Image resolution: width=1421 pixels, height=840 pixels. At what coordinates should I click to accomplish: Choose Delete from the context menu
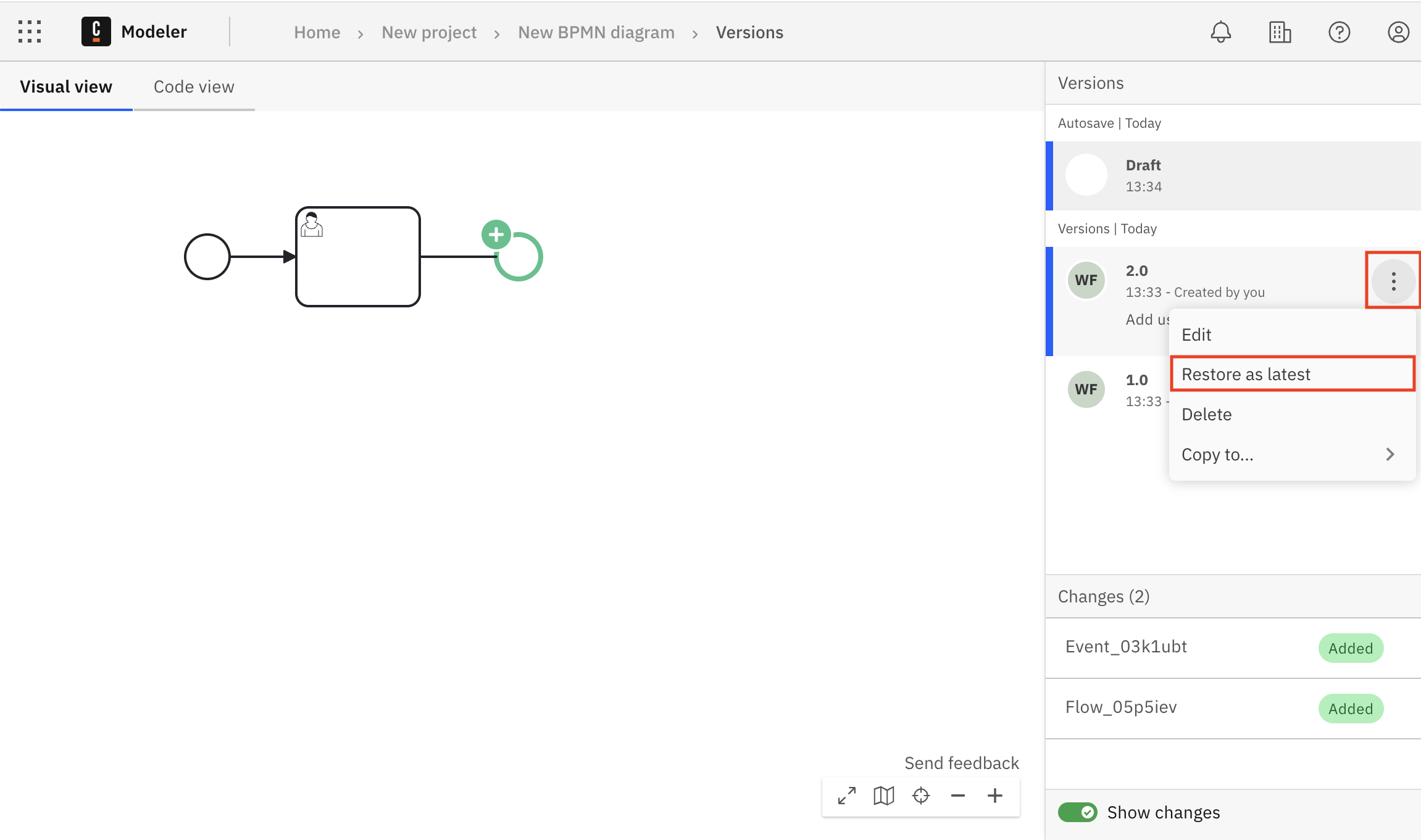(1206, 414)
